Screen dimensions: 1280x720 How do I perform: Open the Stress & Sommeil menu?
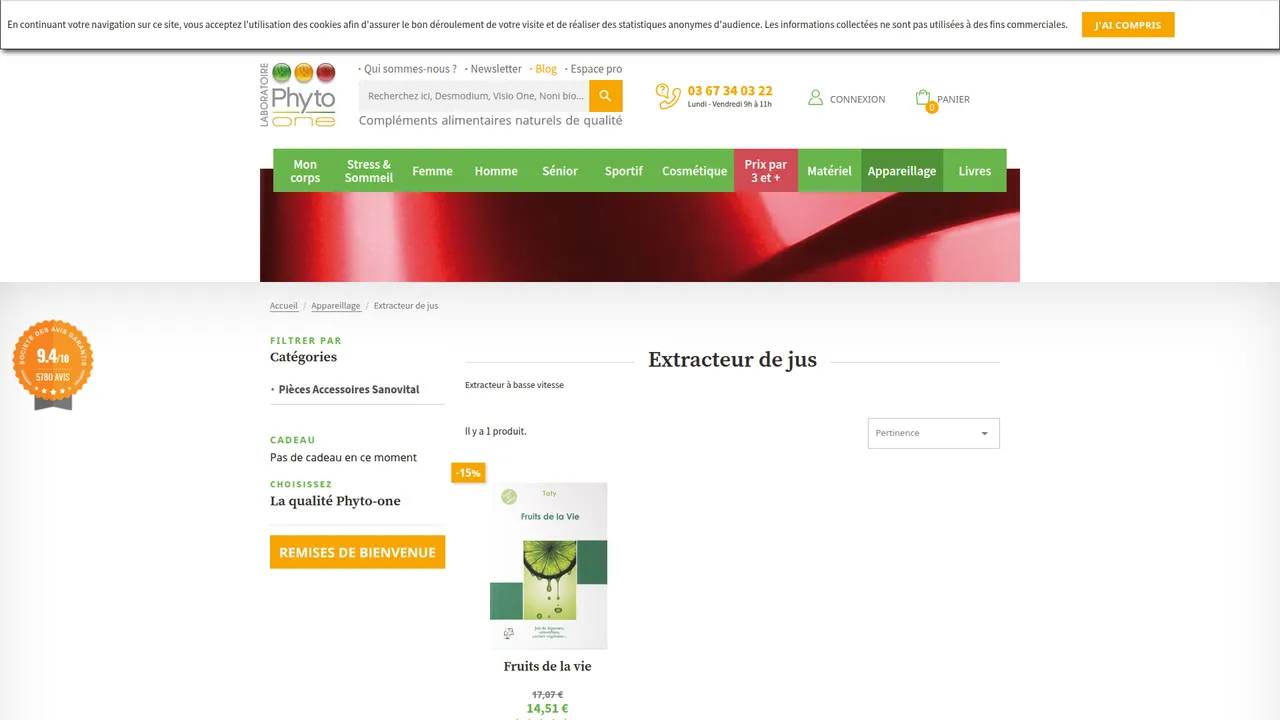369,171
